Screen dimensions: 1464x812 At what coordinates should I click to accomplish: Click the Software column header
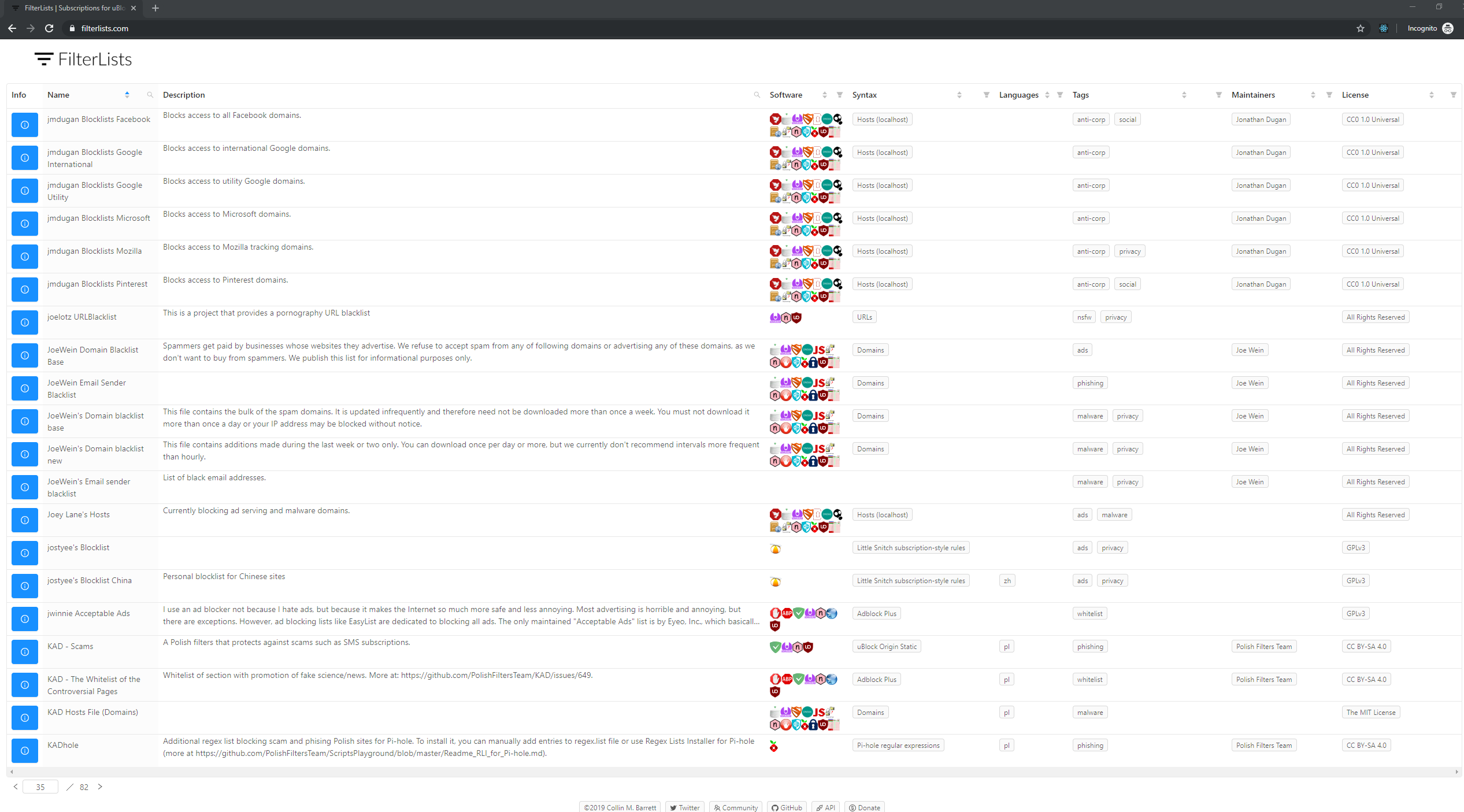(786, 95)
